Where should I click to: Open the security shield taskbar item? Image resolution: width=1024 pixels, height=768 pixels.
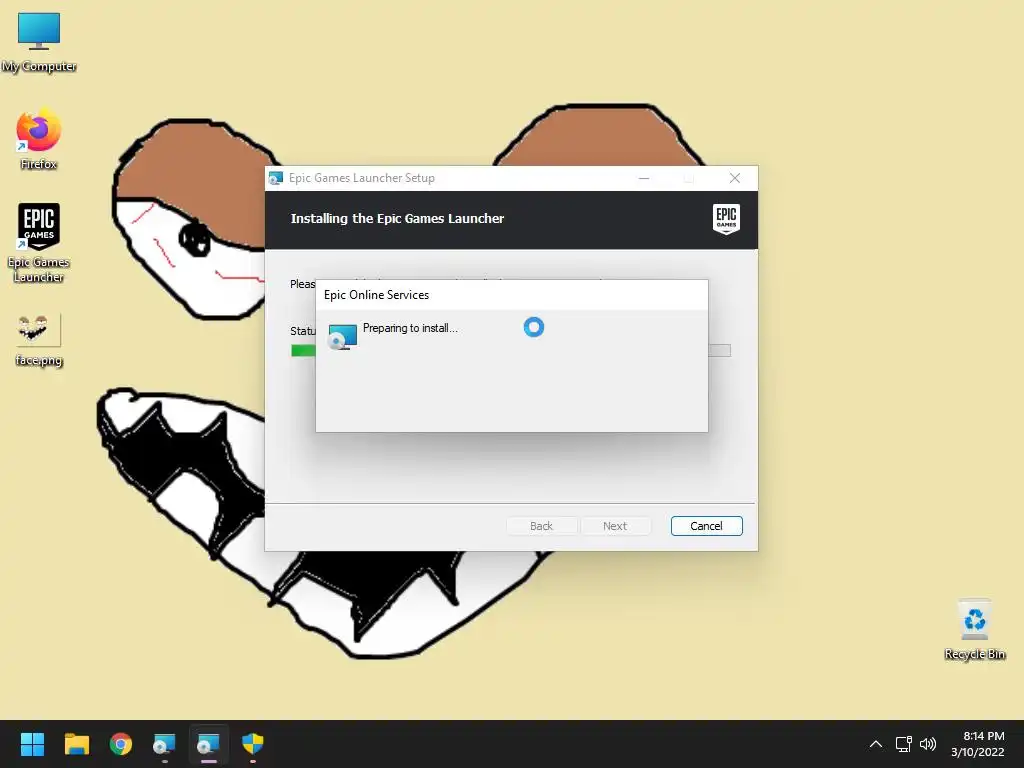(x=253, y=744)
